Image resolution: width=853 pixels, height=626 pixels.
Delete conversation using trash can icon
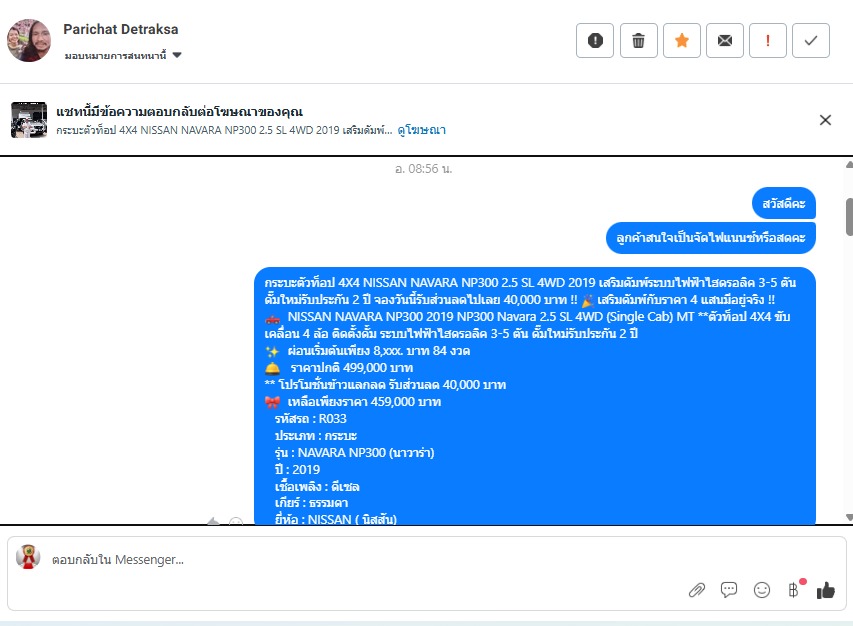click(x=639, y=40)
